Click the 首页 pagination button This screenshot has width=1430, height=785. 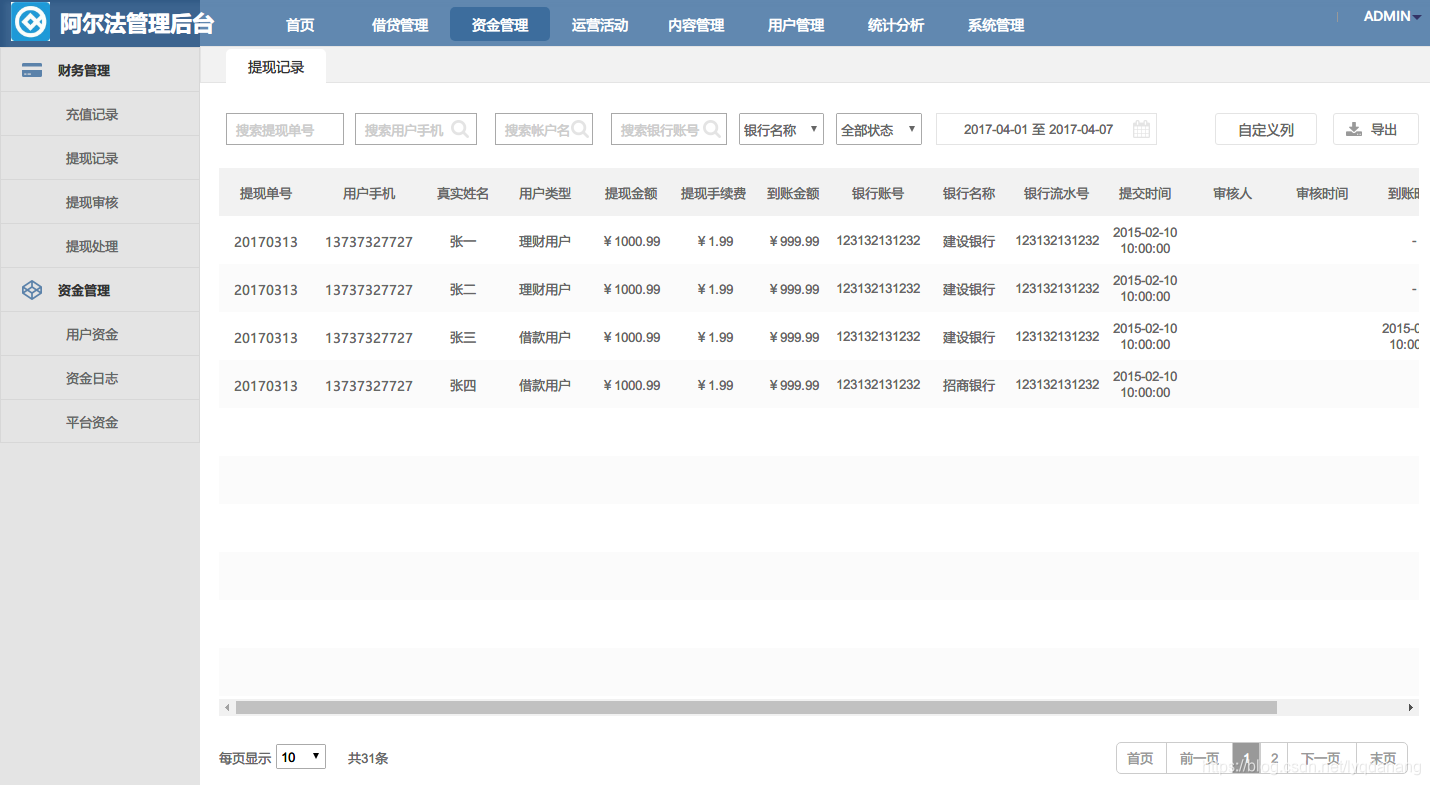pos(1141,758)
